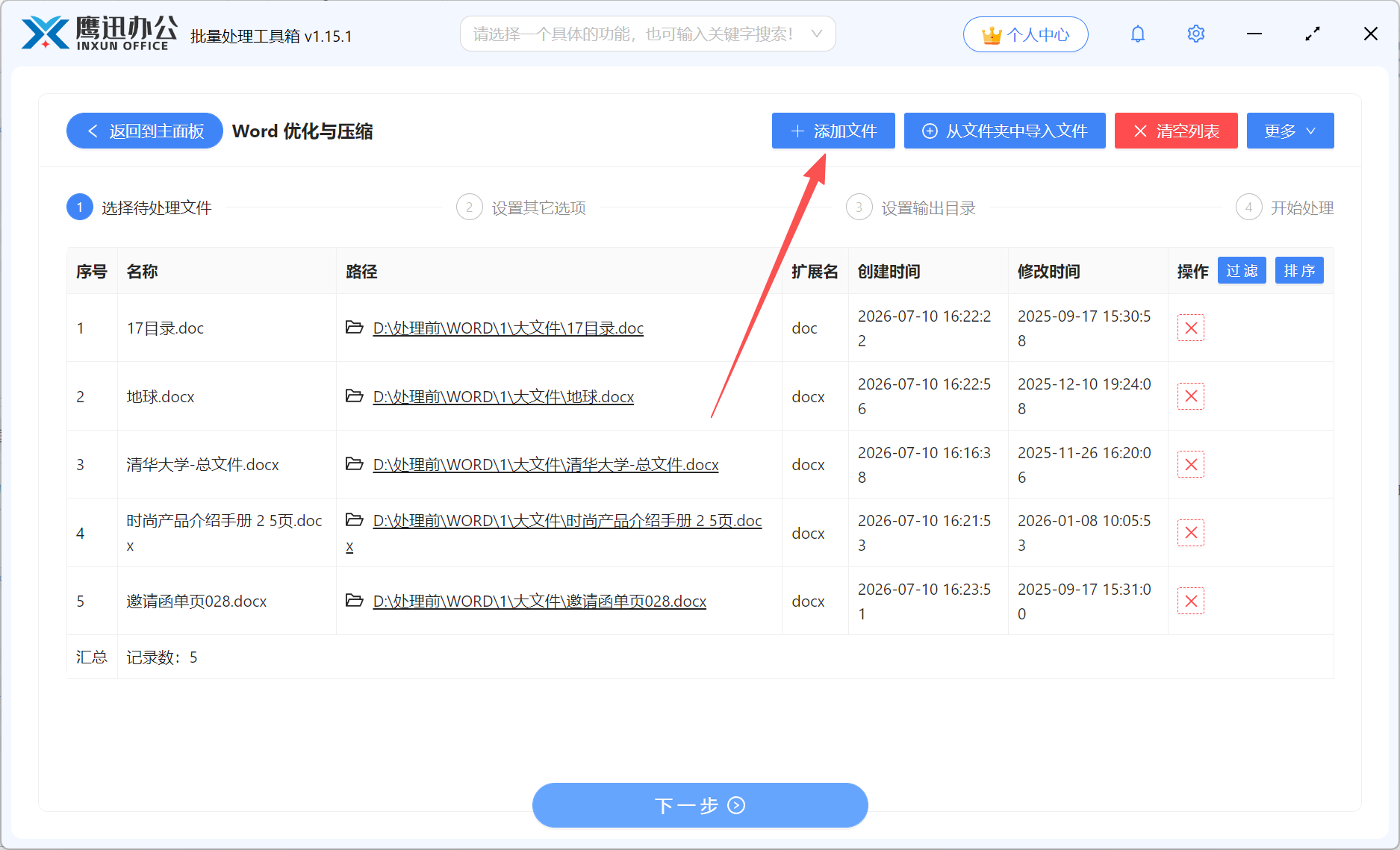Delete row 17目录.doc with its red X
Image resolution: width=1400 pixels, height=850 pixels.
click(x=1191, y=328)
